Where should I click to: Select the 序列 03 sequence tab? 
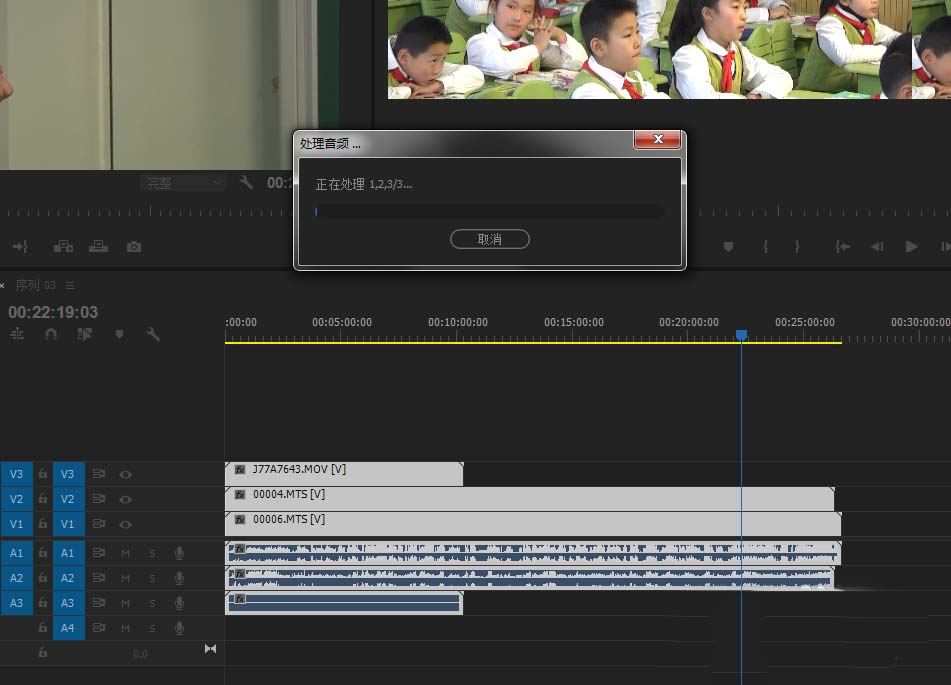[35, 285]
